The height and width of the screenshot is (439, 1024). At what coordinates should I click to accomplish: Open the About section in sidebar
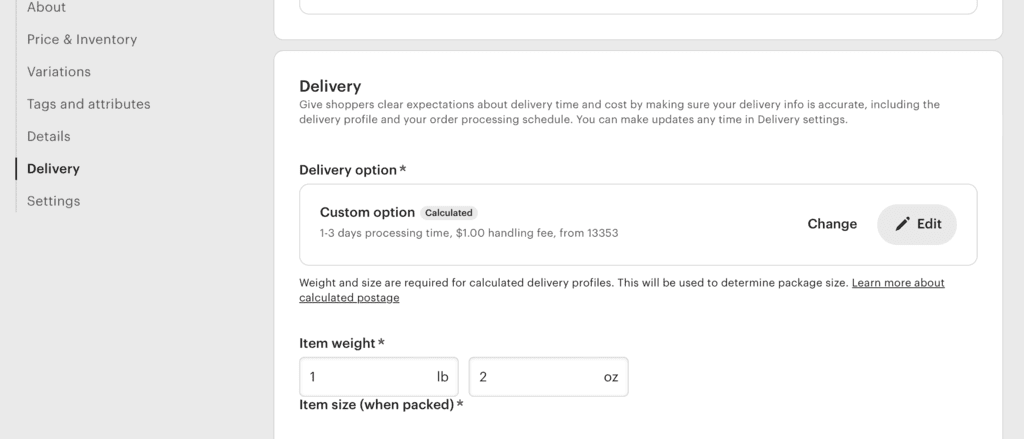tap(46, 8)
